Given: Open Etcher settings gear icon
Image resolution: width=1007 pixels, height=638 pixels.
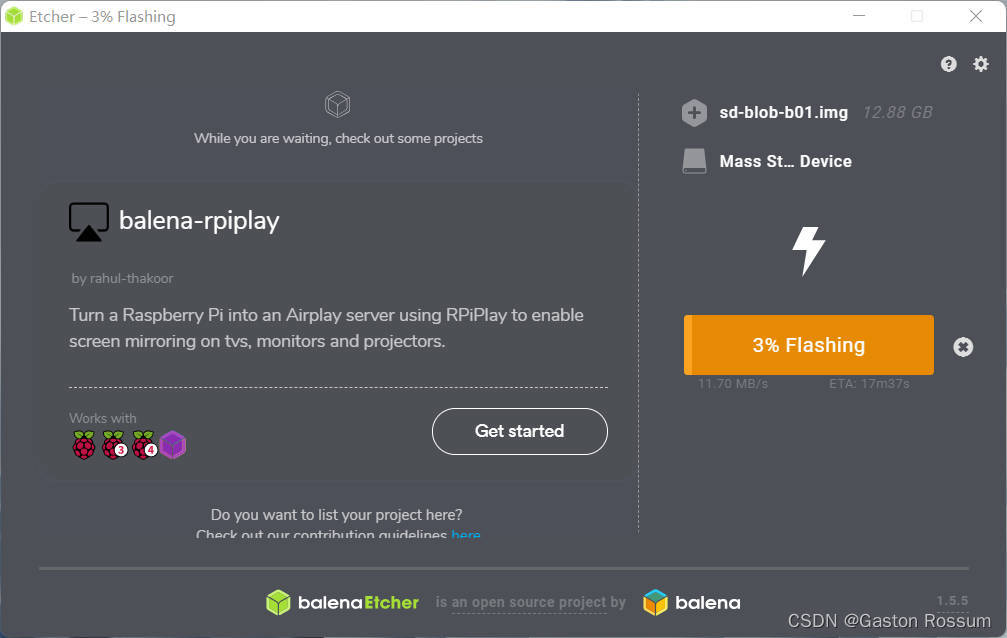Looking at the screenshot, I should 981,64.
